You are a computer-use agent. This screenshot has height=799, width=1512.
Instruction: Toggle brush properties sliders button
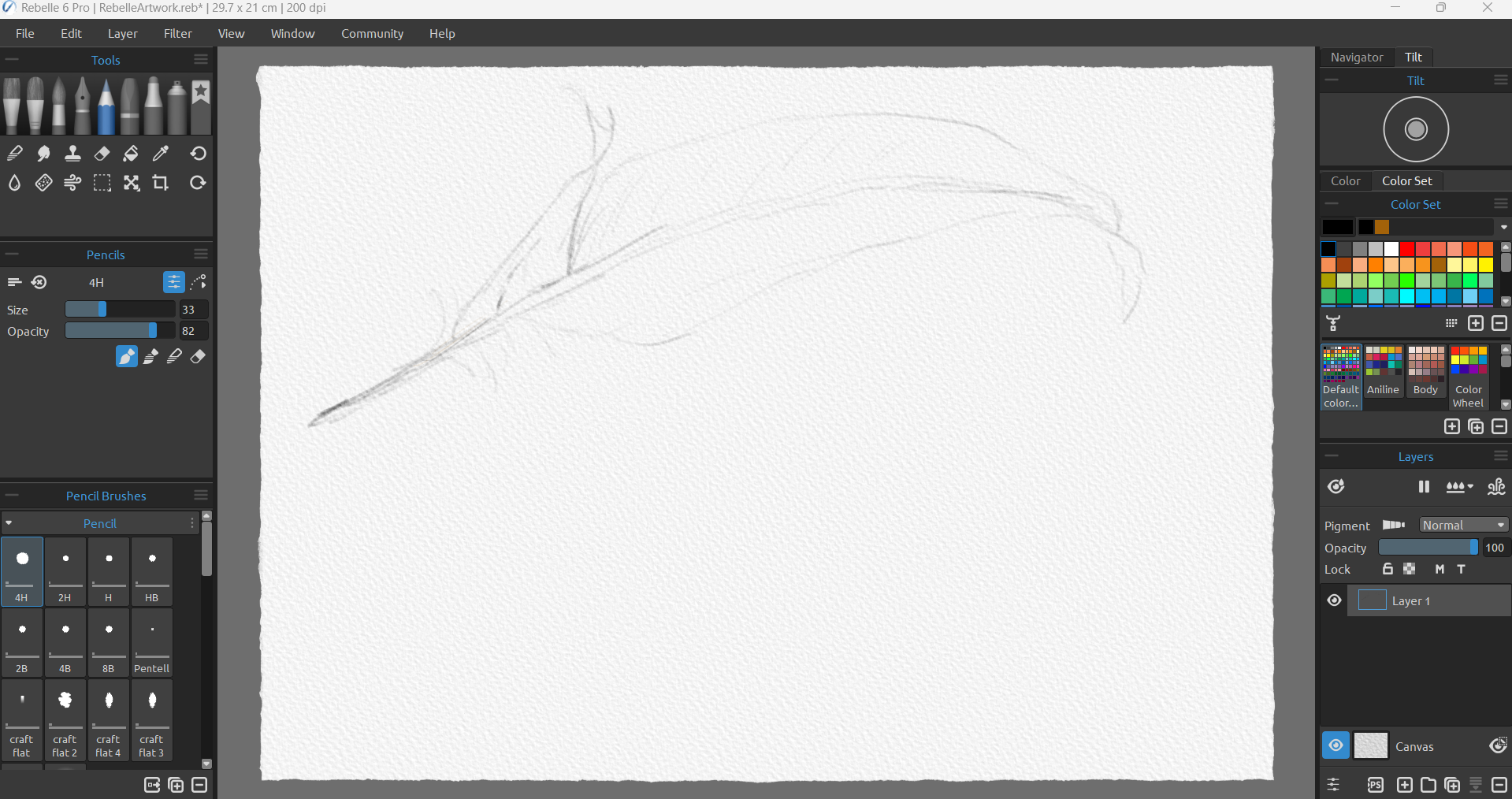point(173,282)
